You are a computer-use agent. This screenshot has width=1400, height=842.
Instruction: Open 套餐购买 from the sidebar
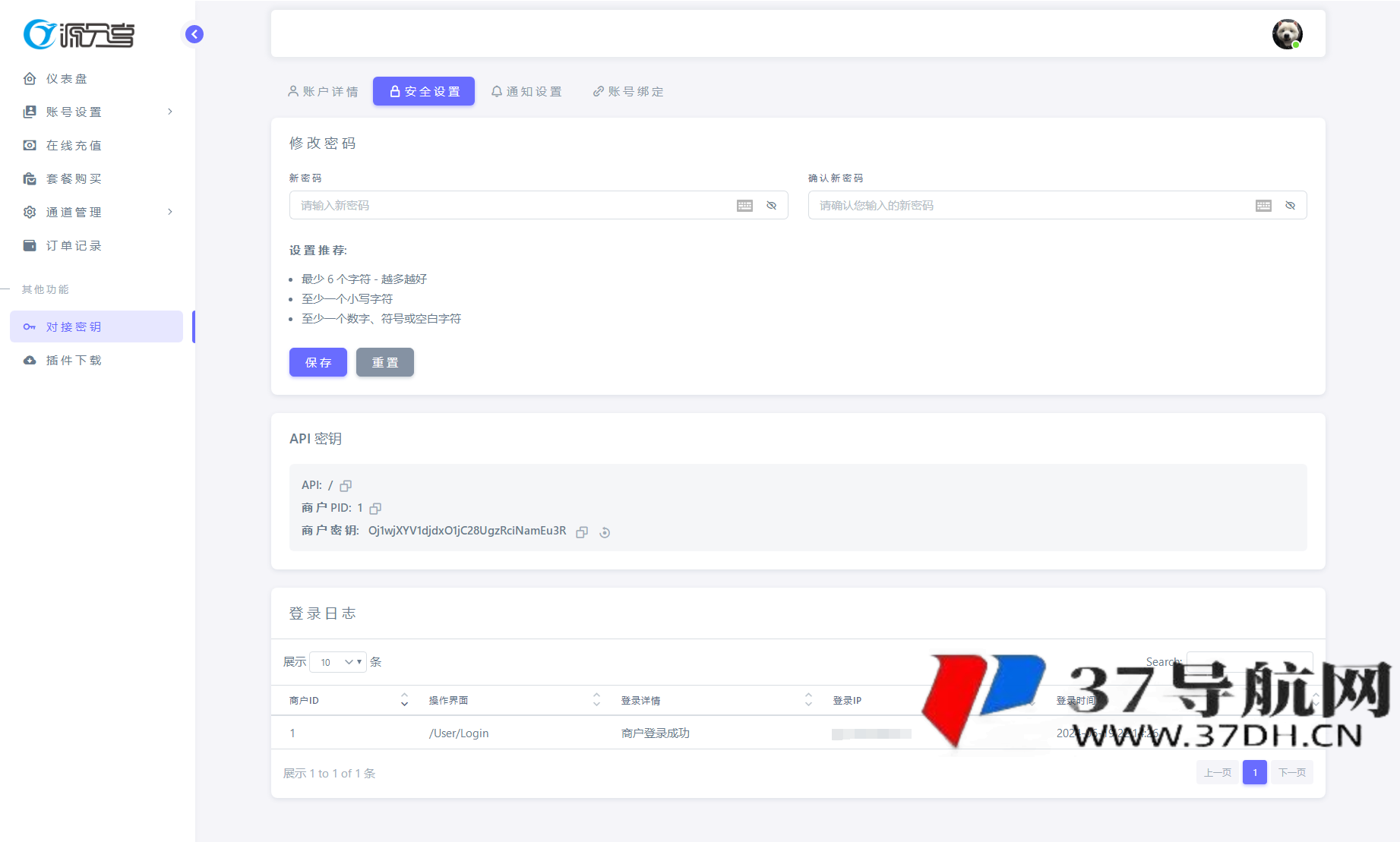point(72,178)
